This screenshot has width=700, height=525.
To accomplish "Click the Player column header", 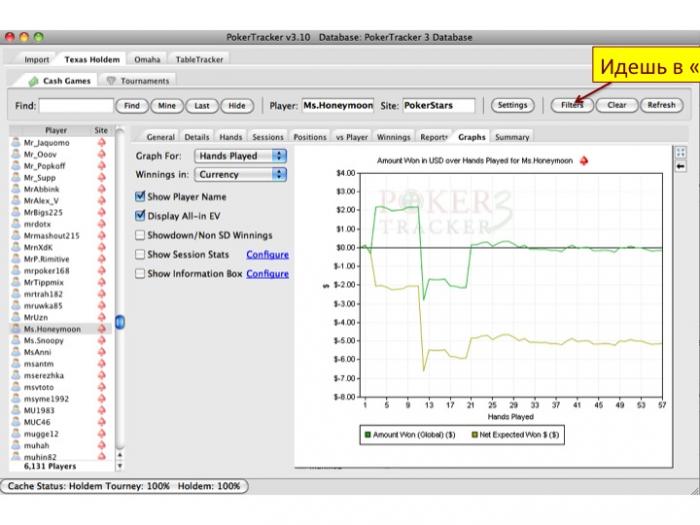I will tap(56, 130).
